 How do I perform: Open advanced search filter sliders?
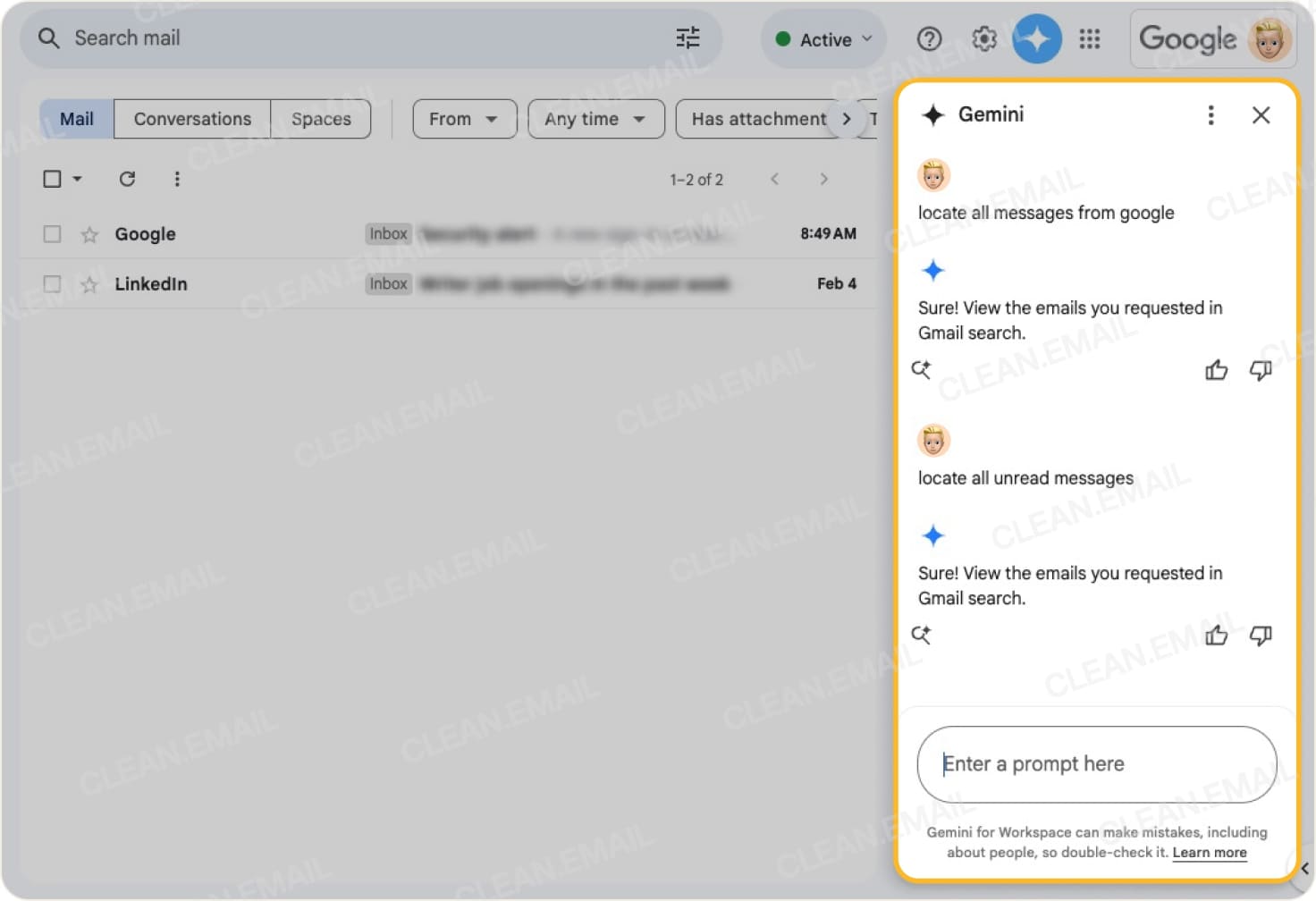tap(687, 38)
